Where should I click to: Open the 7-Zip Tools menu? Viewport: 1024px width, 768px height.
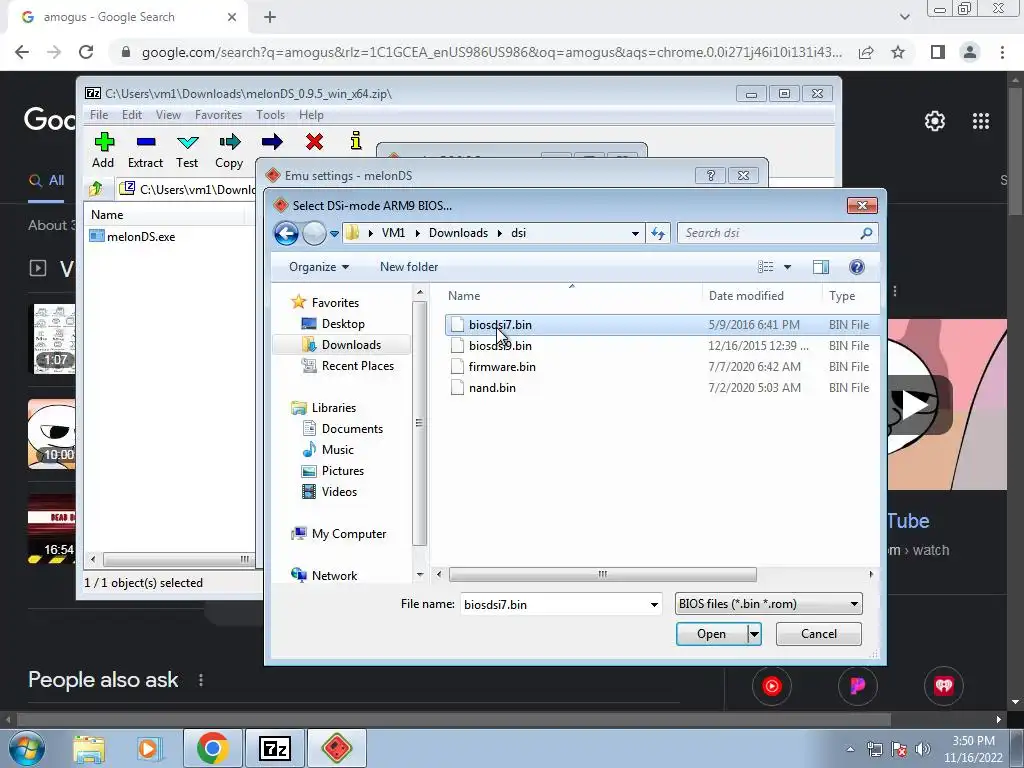270,114
